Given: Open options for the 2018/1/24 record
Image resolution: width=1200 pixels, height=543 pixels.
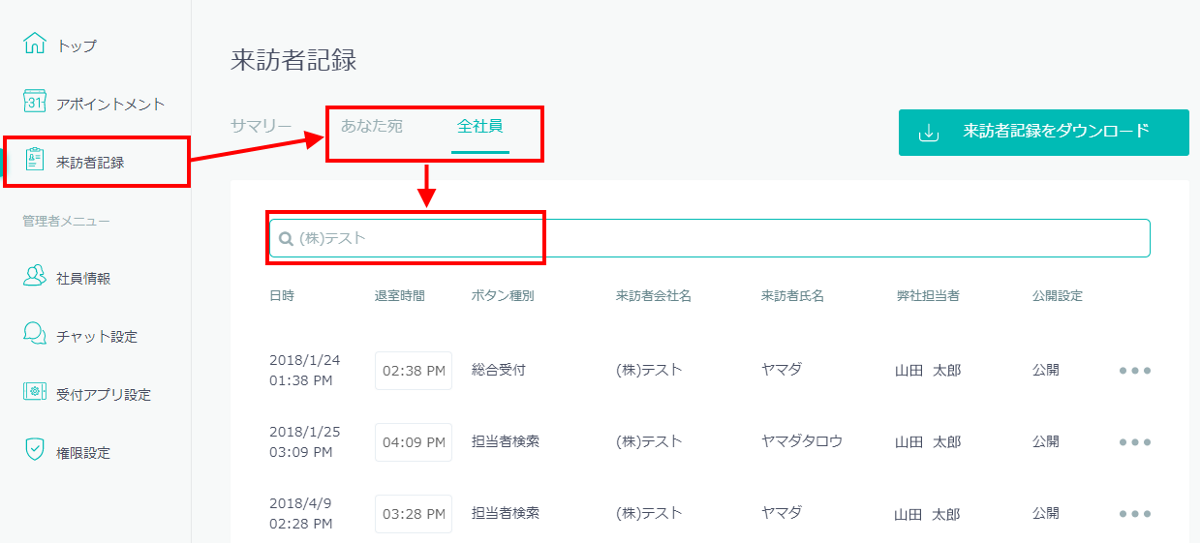Looking at the screenshot, I should (x=1135, y=370).
